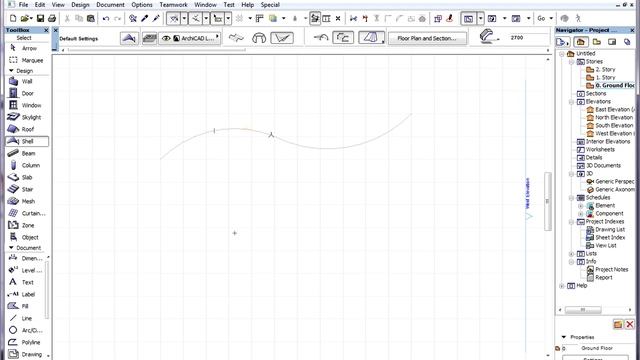640x360 pixels.
Task: Collapse the Elevations tree node
Action: (x=572, y=102)
